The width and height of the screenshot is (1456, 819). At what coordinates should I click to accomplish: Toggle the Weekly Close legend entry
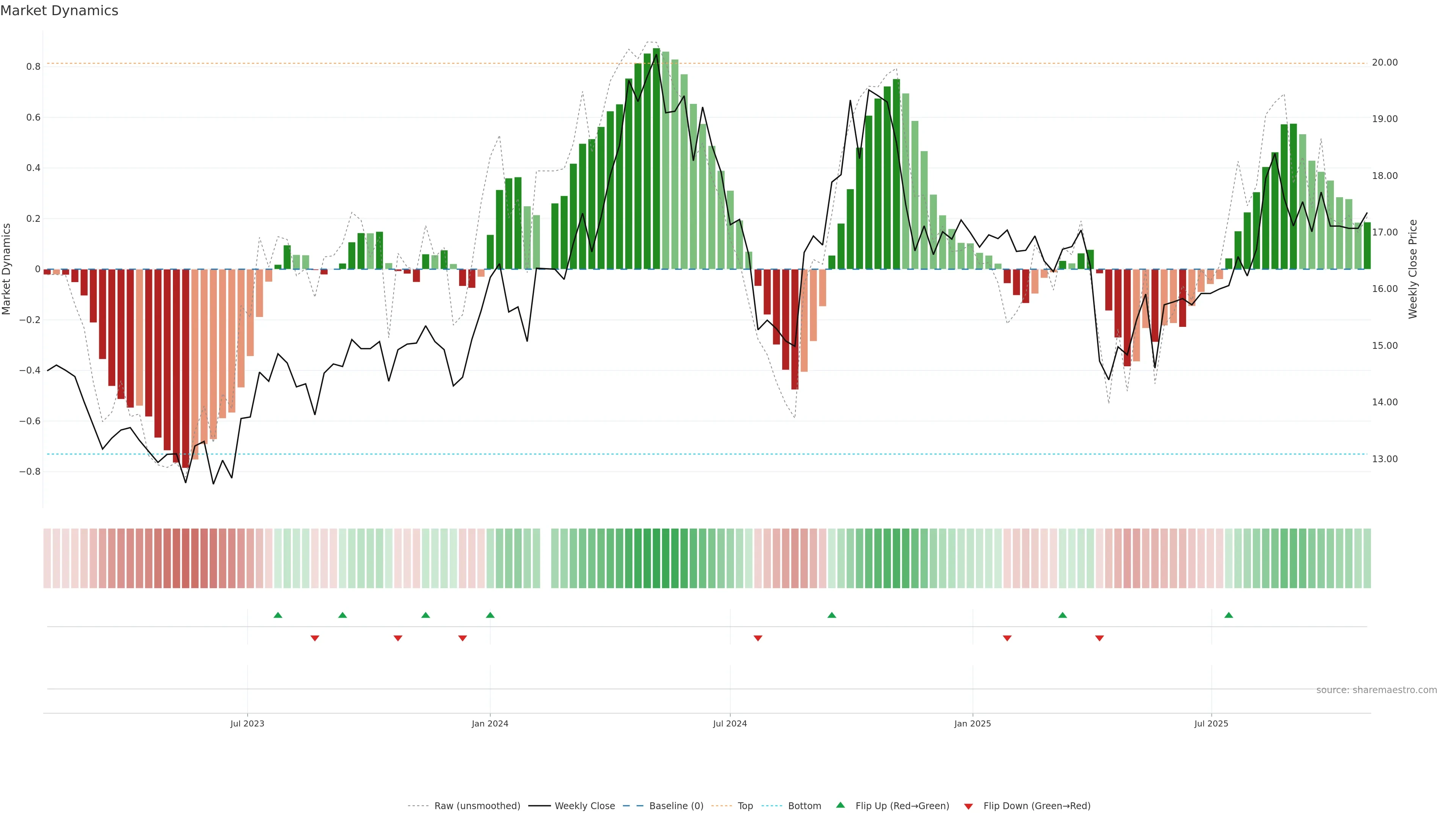pyautogui.click(x=584, y=805)
